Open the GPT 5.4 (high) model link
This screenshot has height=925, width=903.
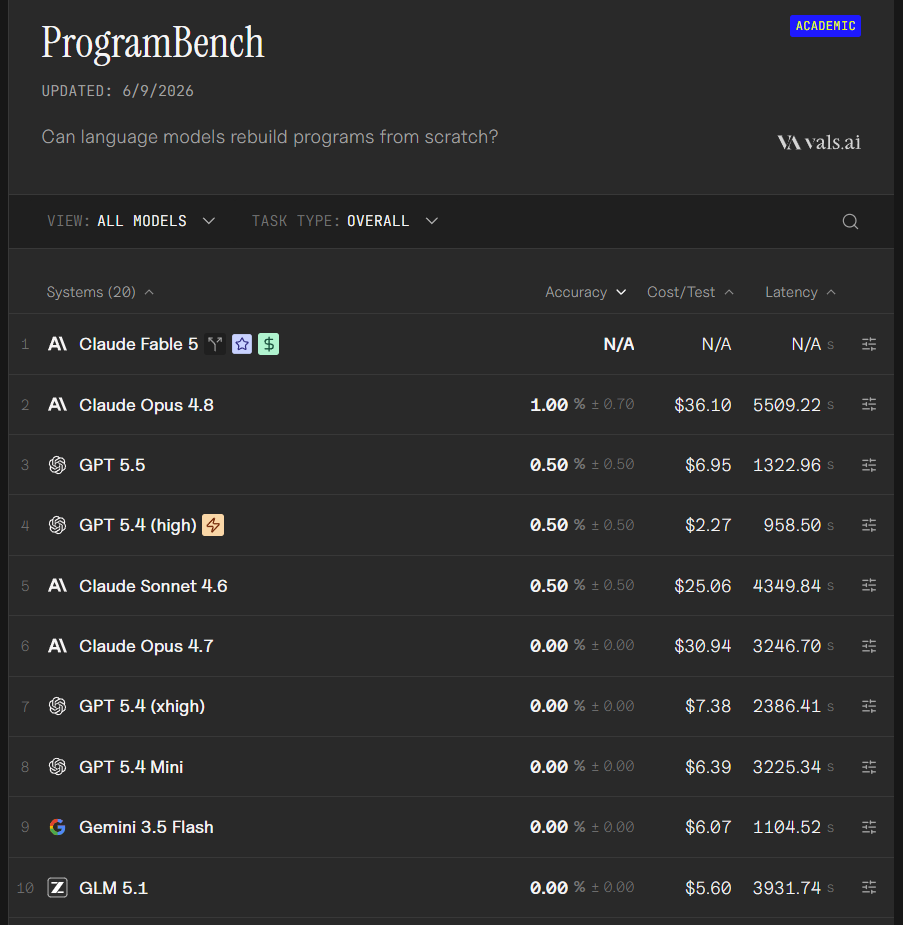click(x=138, y=525)
